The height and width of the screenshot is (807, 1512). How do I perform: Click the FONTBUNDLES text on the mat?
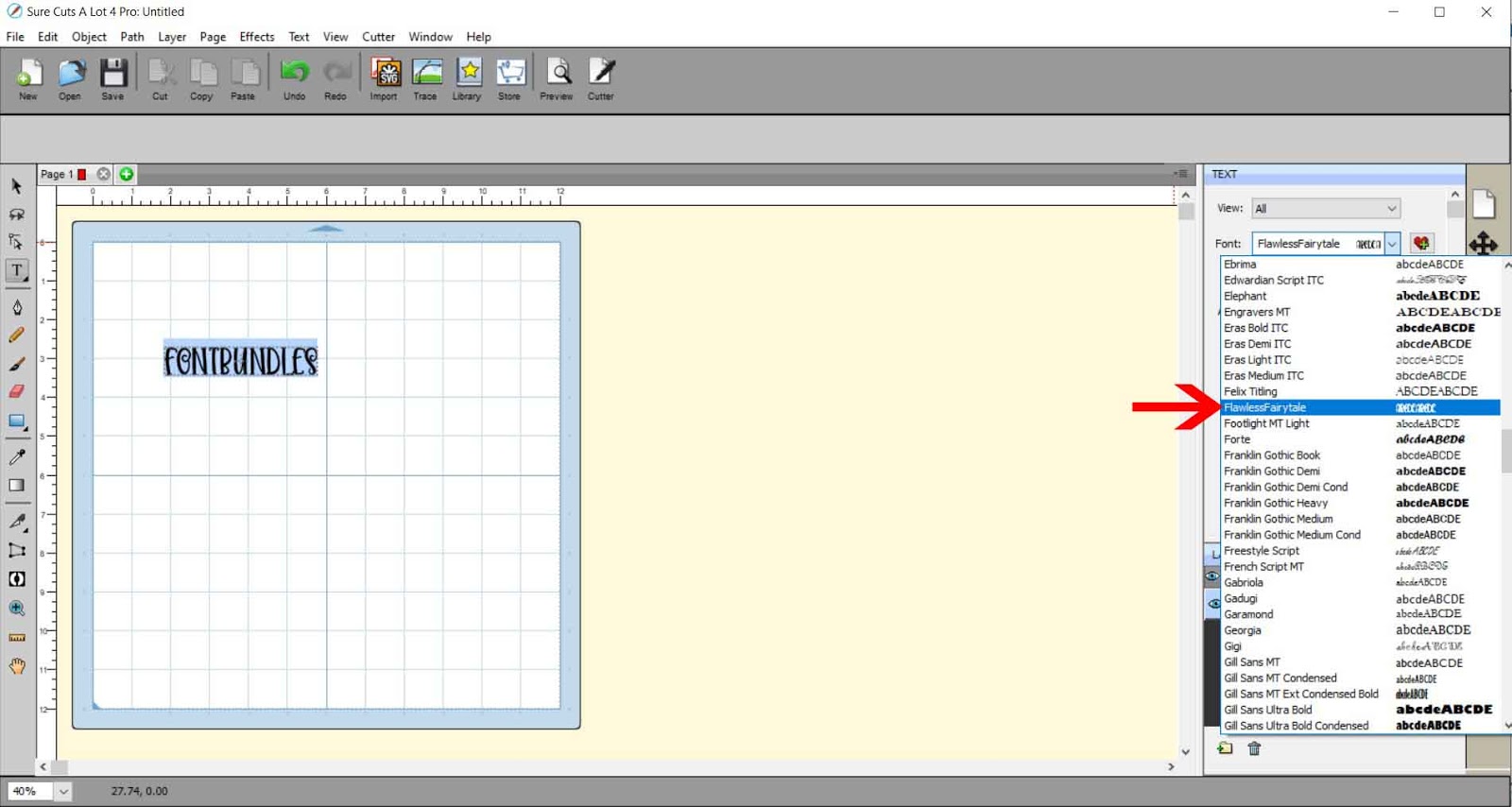pyautogui.click(x=241, y=360)
